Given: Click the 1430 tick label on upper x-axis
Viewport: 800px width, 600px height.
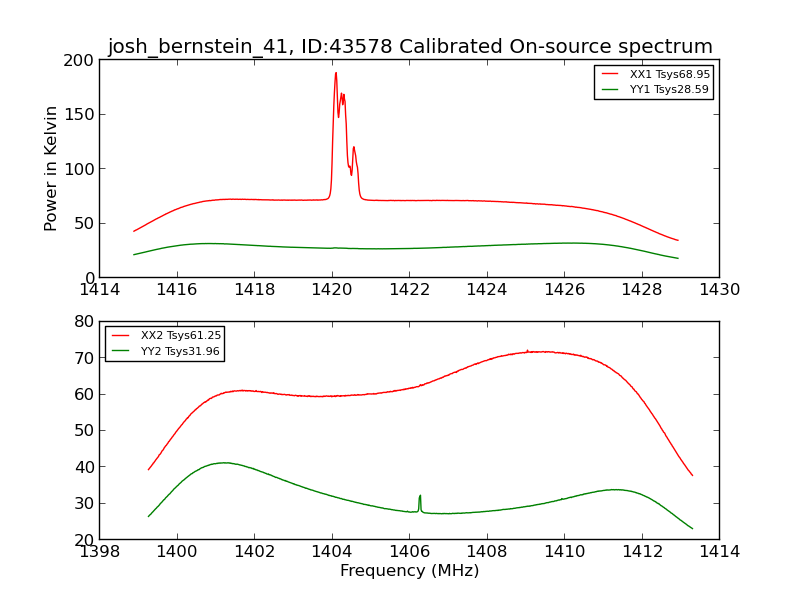Looking at the screenshot, I should (719, 289).
